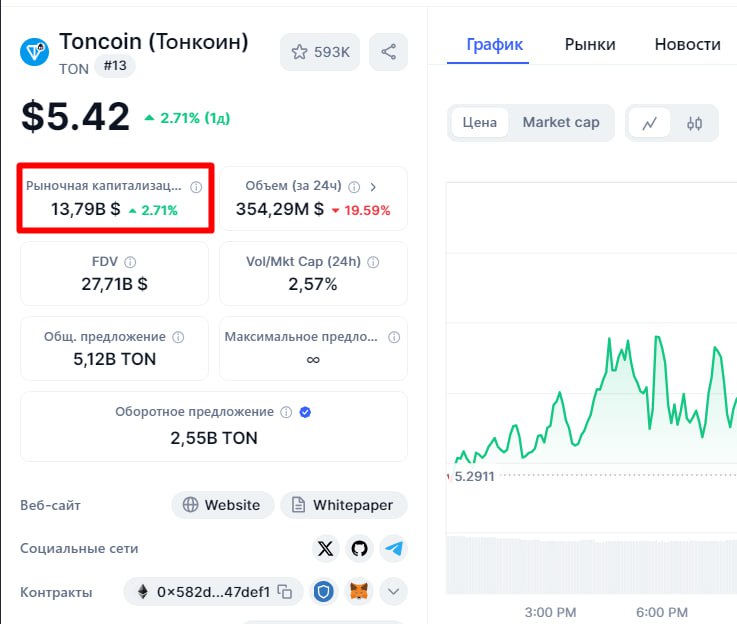Click the 354,29M $ volume value
737x624 pixels.
coord(280,209)
